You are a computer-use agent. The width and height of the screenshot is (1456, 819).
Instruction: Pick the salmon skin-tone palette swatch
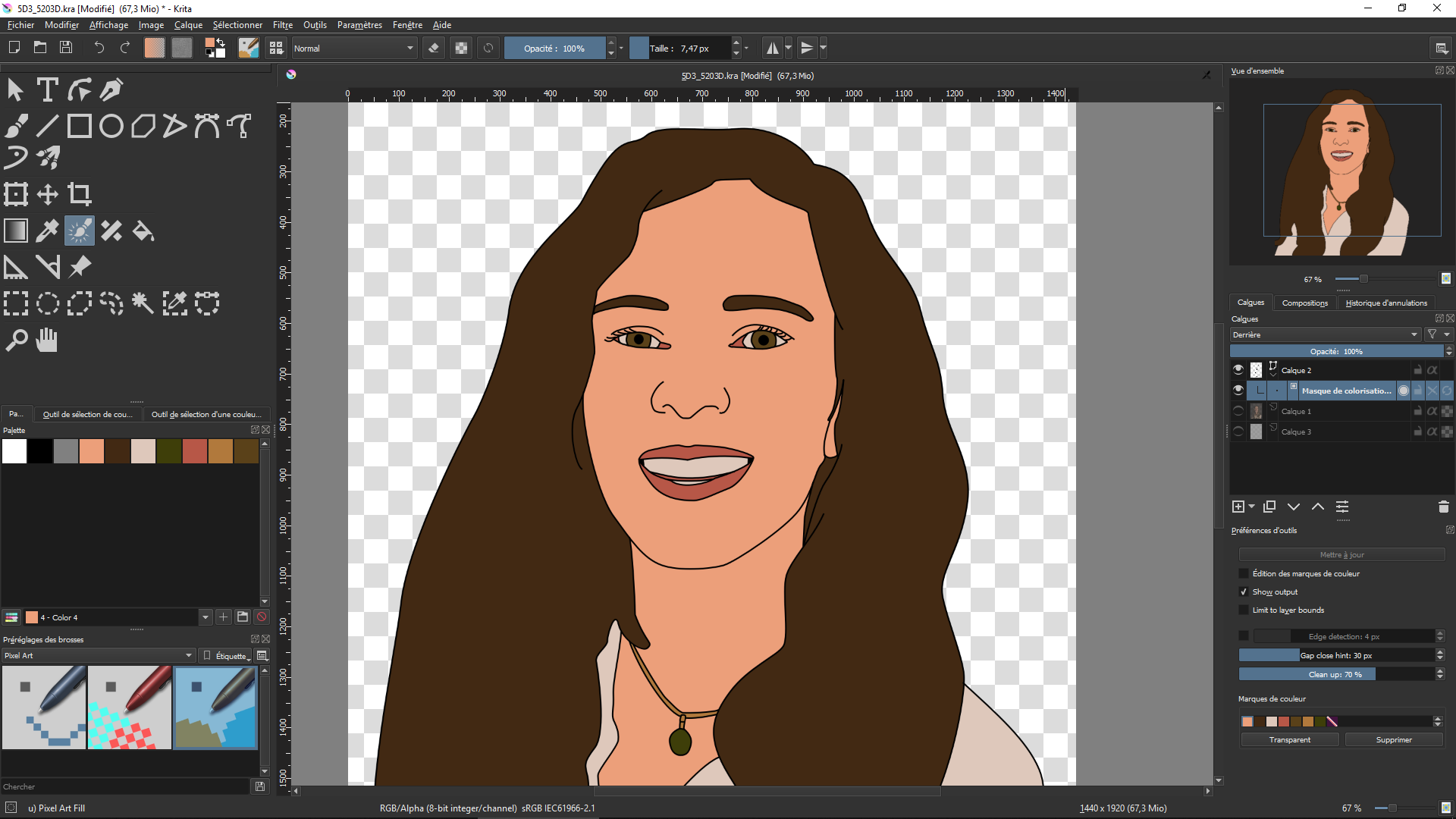click(x=92, y=451)
